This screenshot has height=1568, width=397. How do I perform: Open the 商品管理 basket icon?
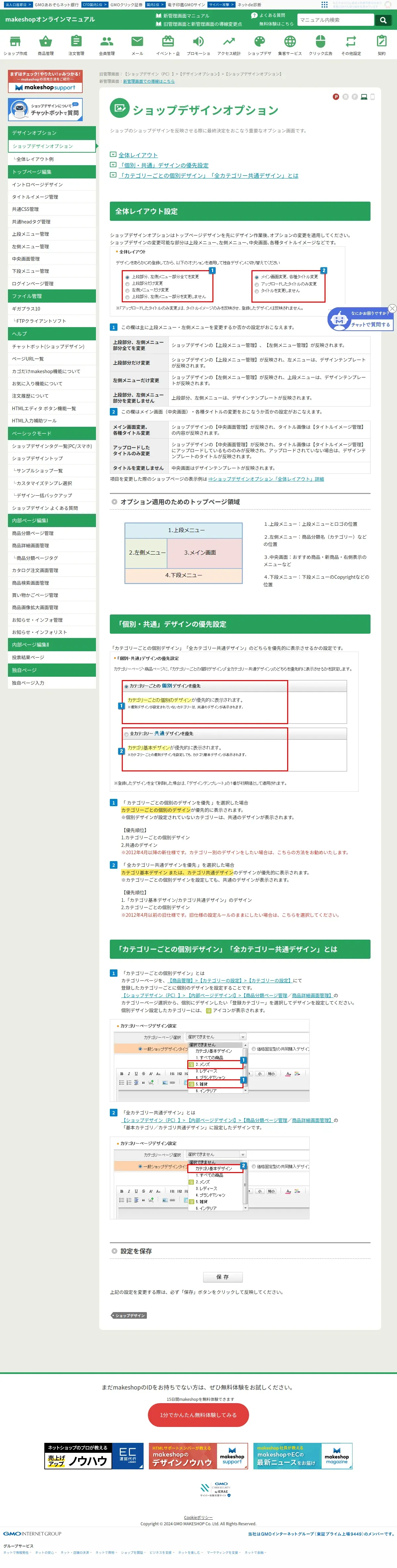click(46, 42)
